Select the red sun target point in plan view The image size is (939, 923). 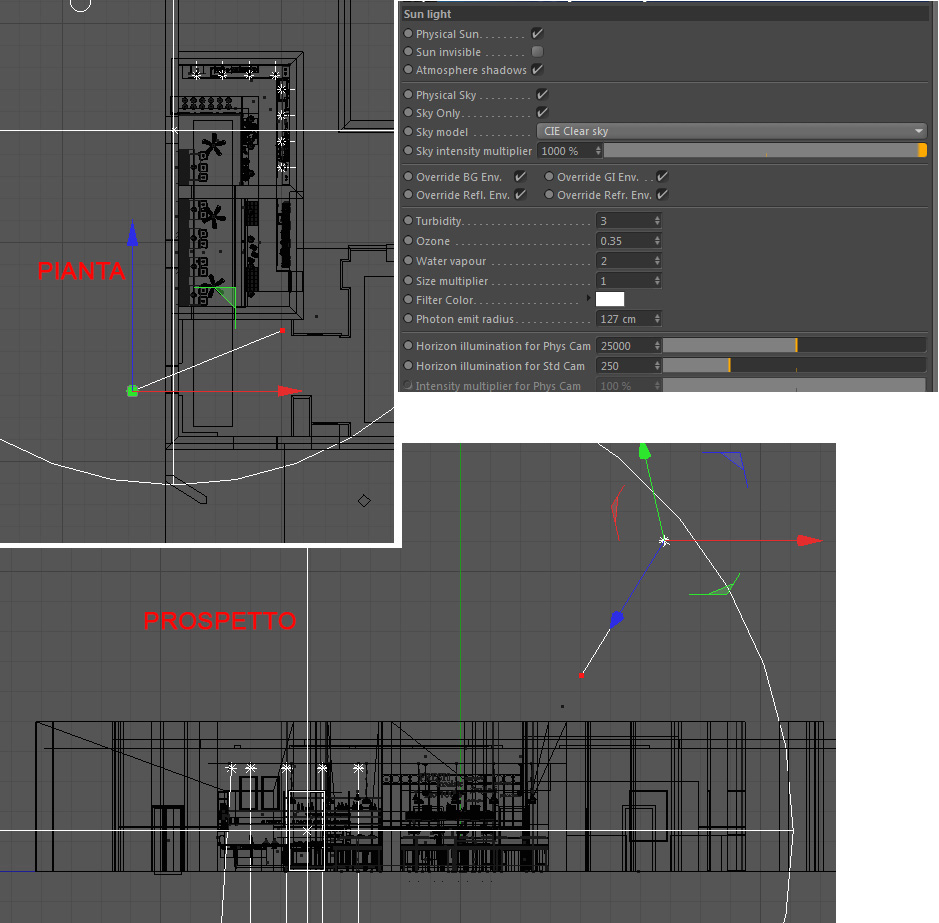tap(283, 330)
